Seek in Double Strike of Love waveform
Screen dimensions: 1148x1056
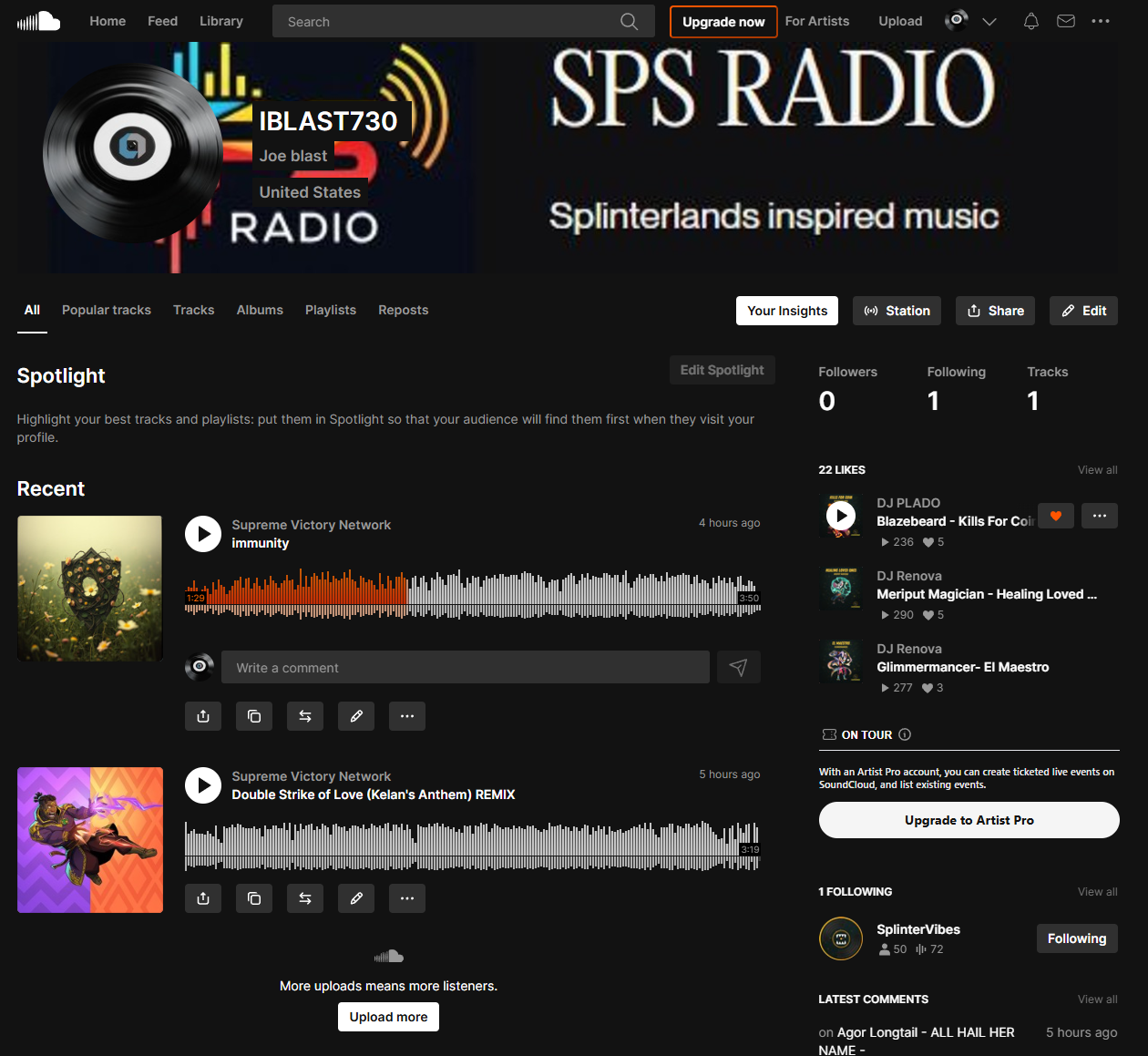pos(473,846)
